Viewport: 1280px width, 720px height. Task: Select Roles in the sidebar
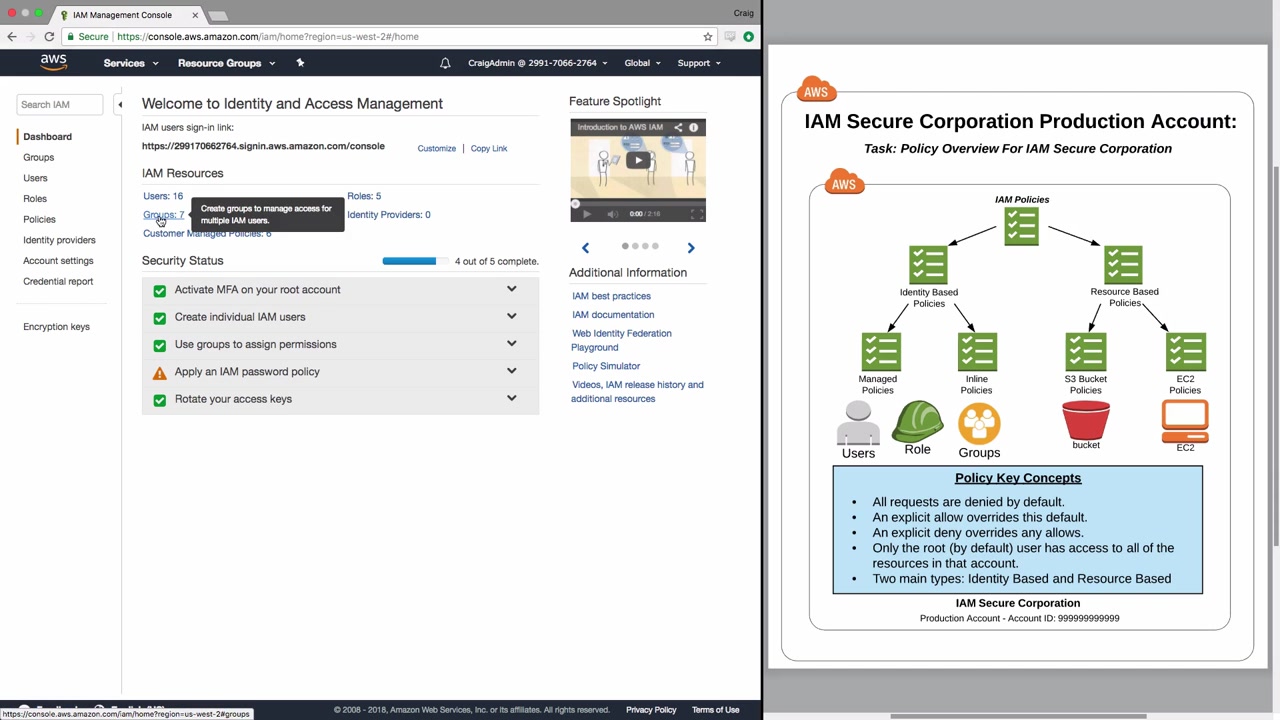(x=35, y=199)
